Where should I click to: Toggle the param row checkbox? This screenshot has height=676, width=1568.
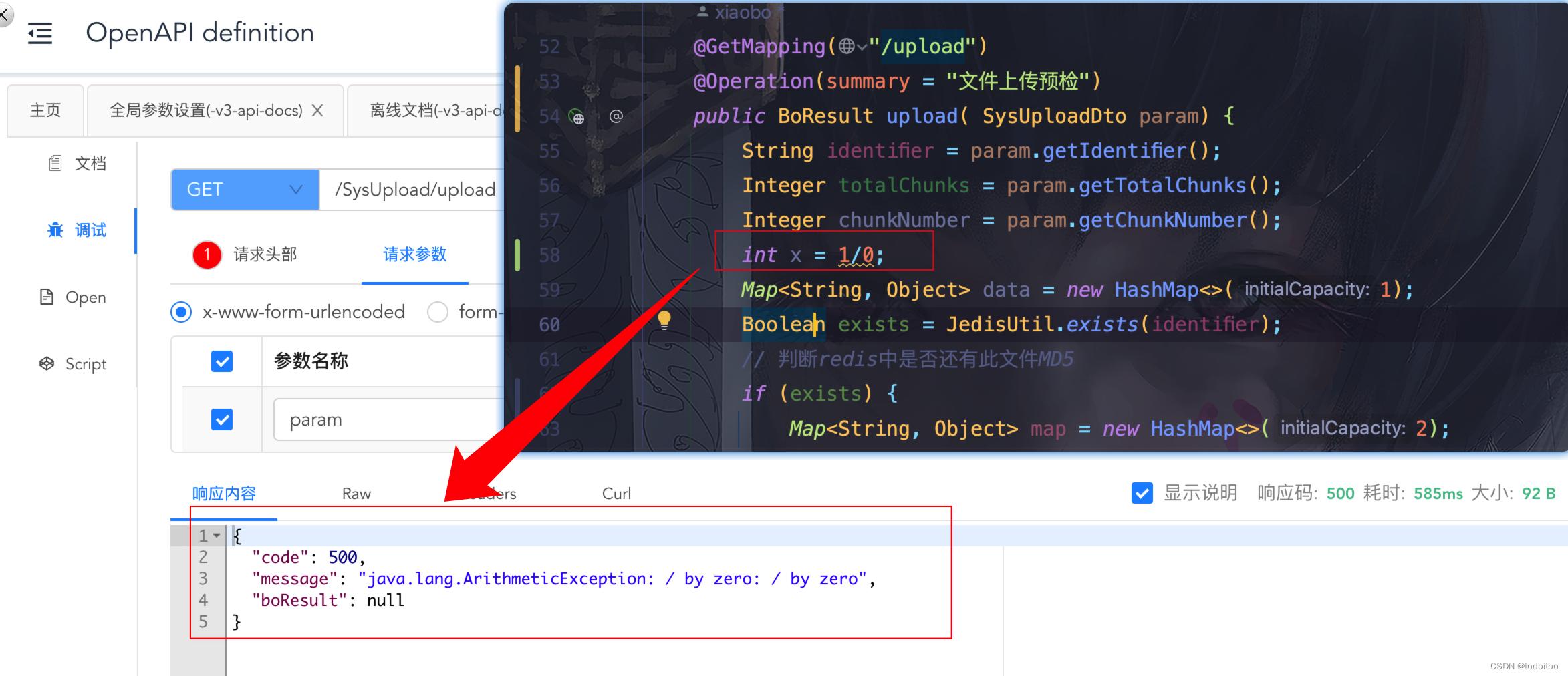coord(222,419)
